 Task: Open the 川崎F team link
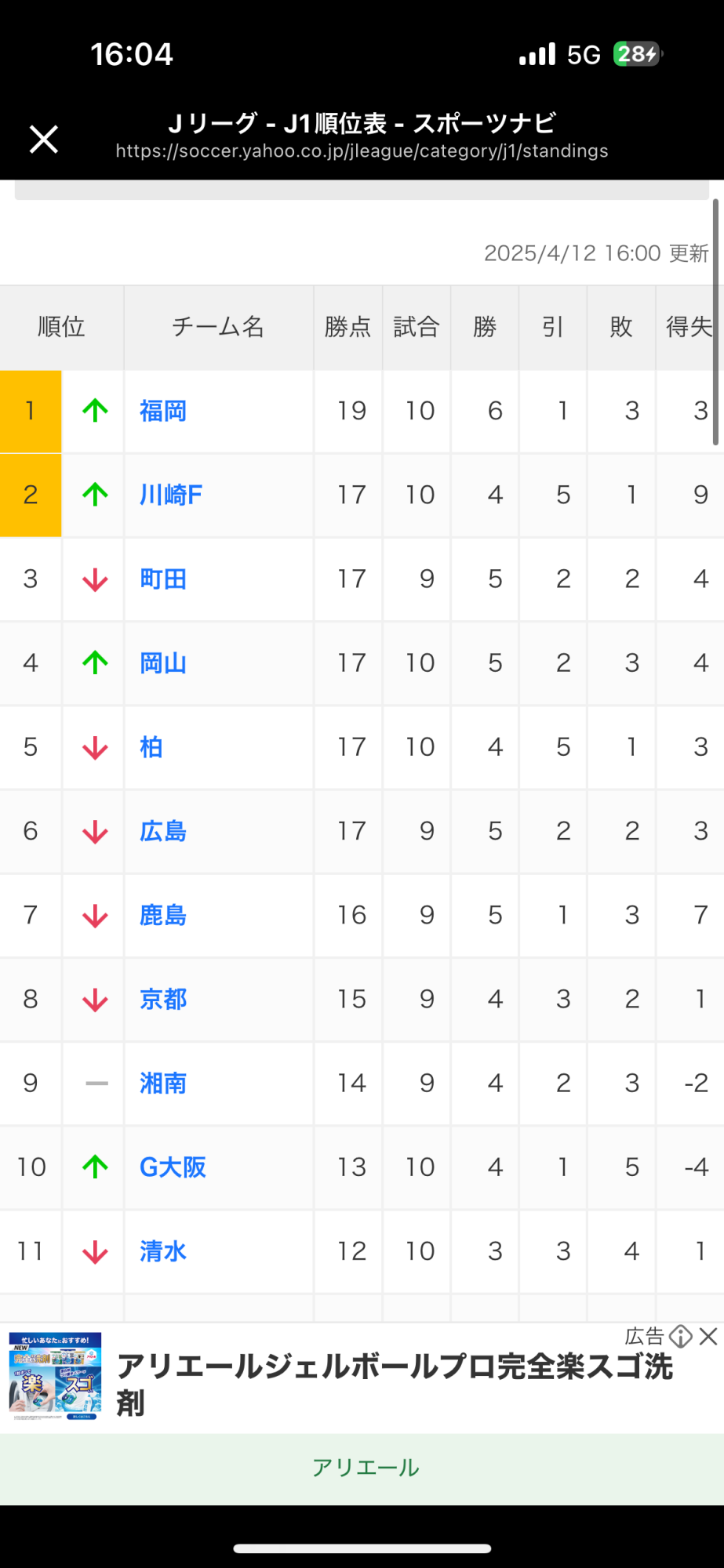171,495
